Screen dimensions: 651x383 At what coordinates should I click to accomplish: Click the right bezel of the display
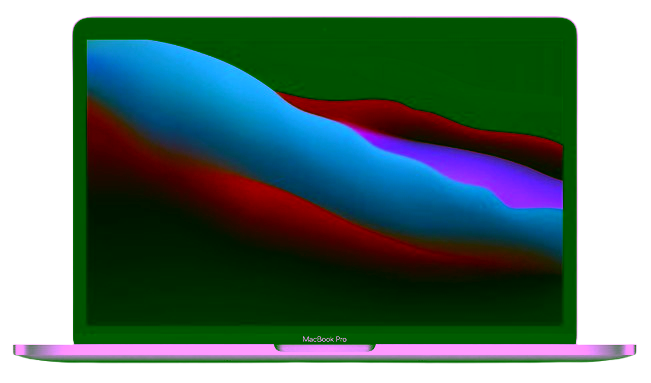point(570,183)
